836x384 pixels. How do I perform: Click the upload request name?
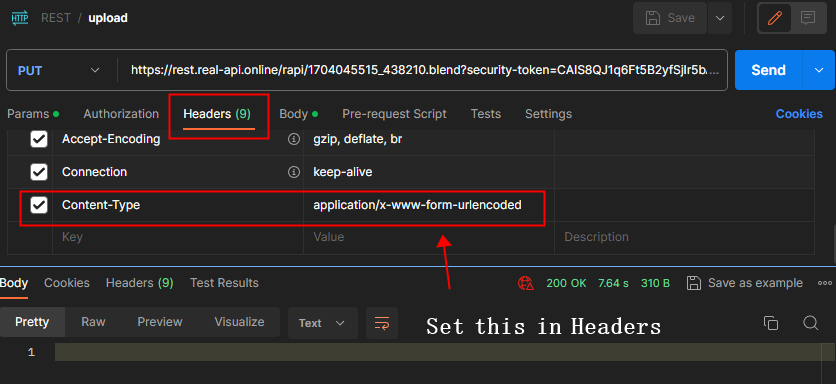pyautogui.click(x=108, y=18)
